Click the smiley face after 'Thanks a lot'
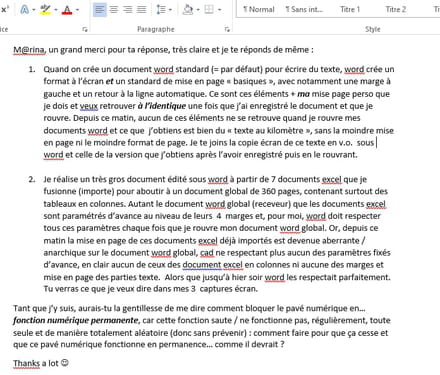 click(65, 363)
